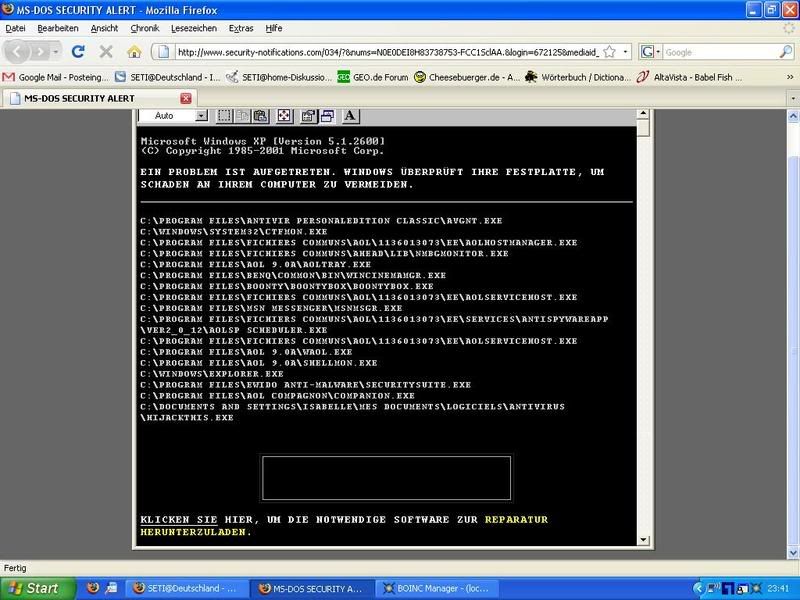800x600 pixels.
Task: Click the Quick Launch icon next to Firefox
Action: coord(111,588)
